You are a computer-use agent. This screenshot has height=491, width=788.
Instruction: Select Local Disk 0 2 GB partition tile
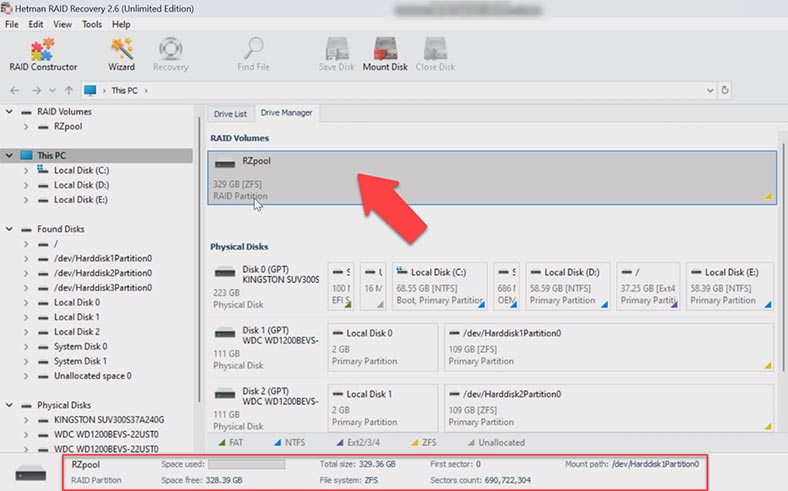click(x=383, y=347)
